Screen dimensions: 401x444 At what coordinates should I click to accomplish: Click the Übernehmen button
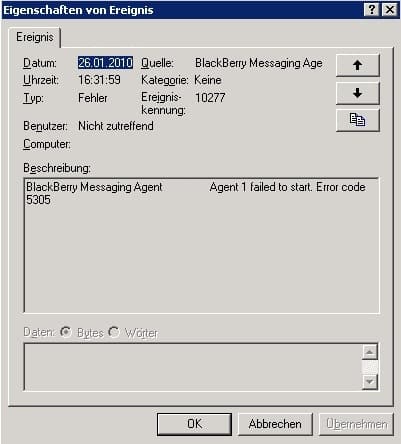click(x=356, y=424)
